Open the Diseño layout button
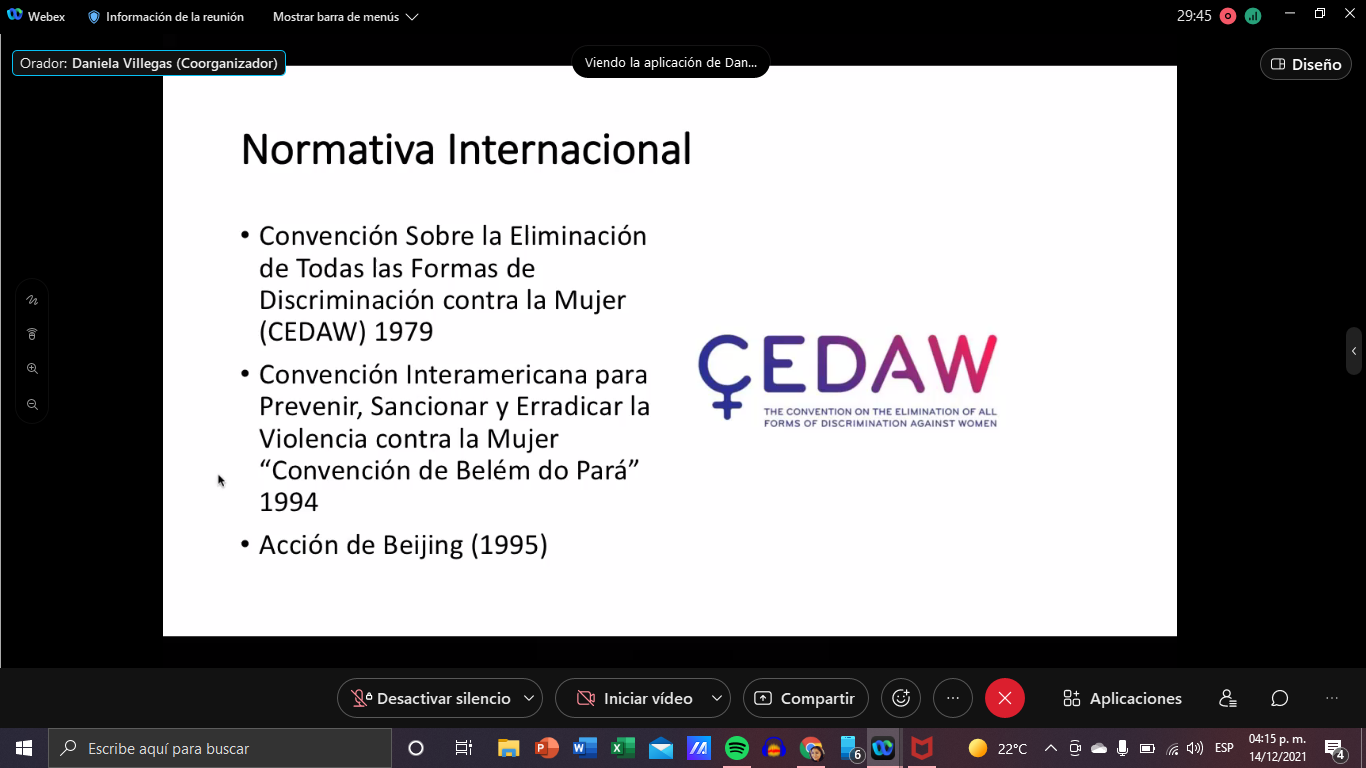The width and height of the screenshot is (1366, 768). tap(1306, 64)
